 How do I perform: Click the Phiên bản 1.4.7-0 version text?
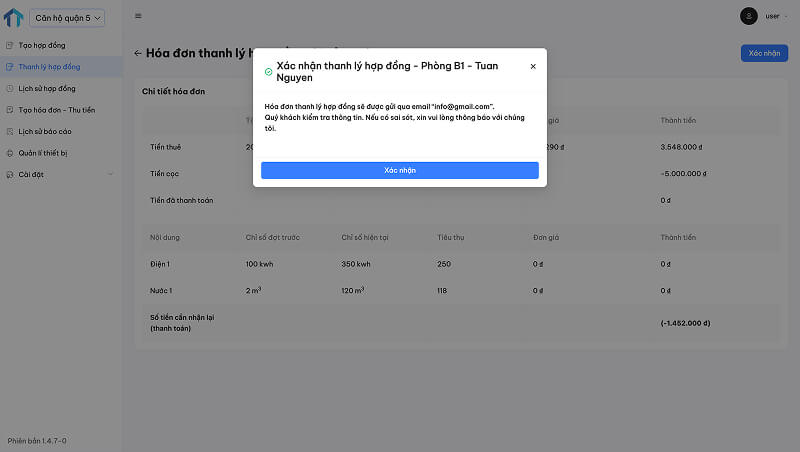click(x=37, y=441)
